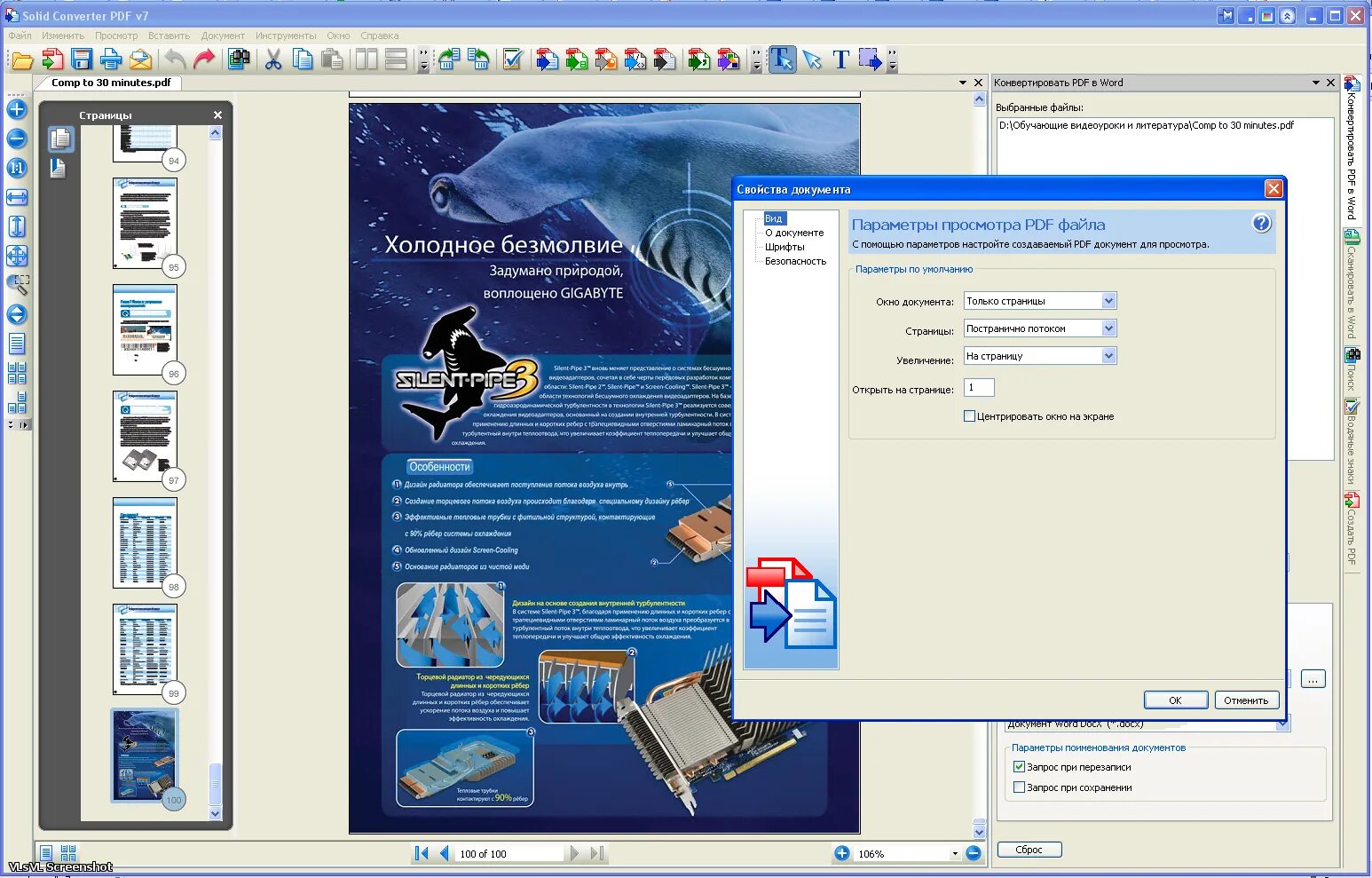Click the blue minus zoom-out icon on left sidebar
This screenshot has height=878, width=1372.
17,138
